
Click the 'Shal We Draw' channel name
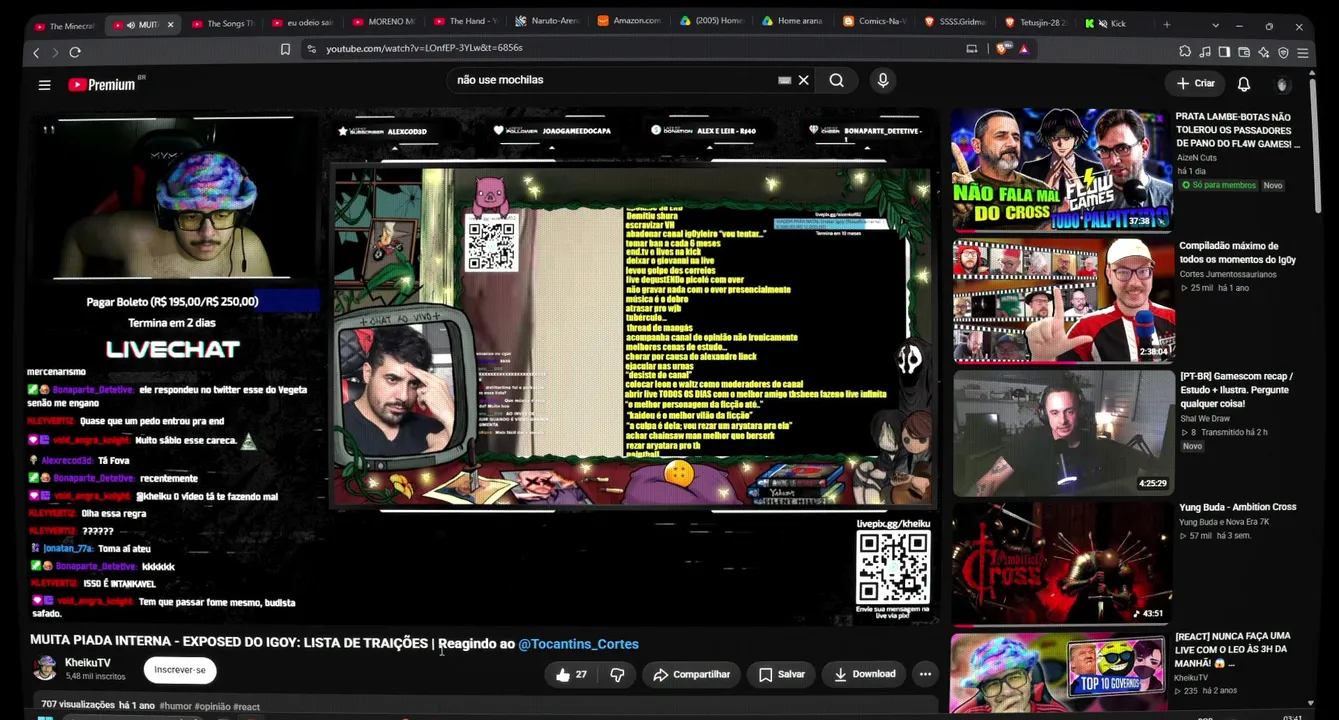pyautogui.click(x=1205, y=419)
